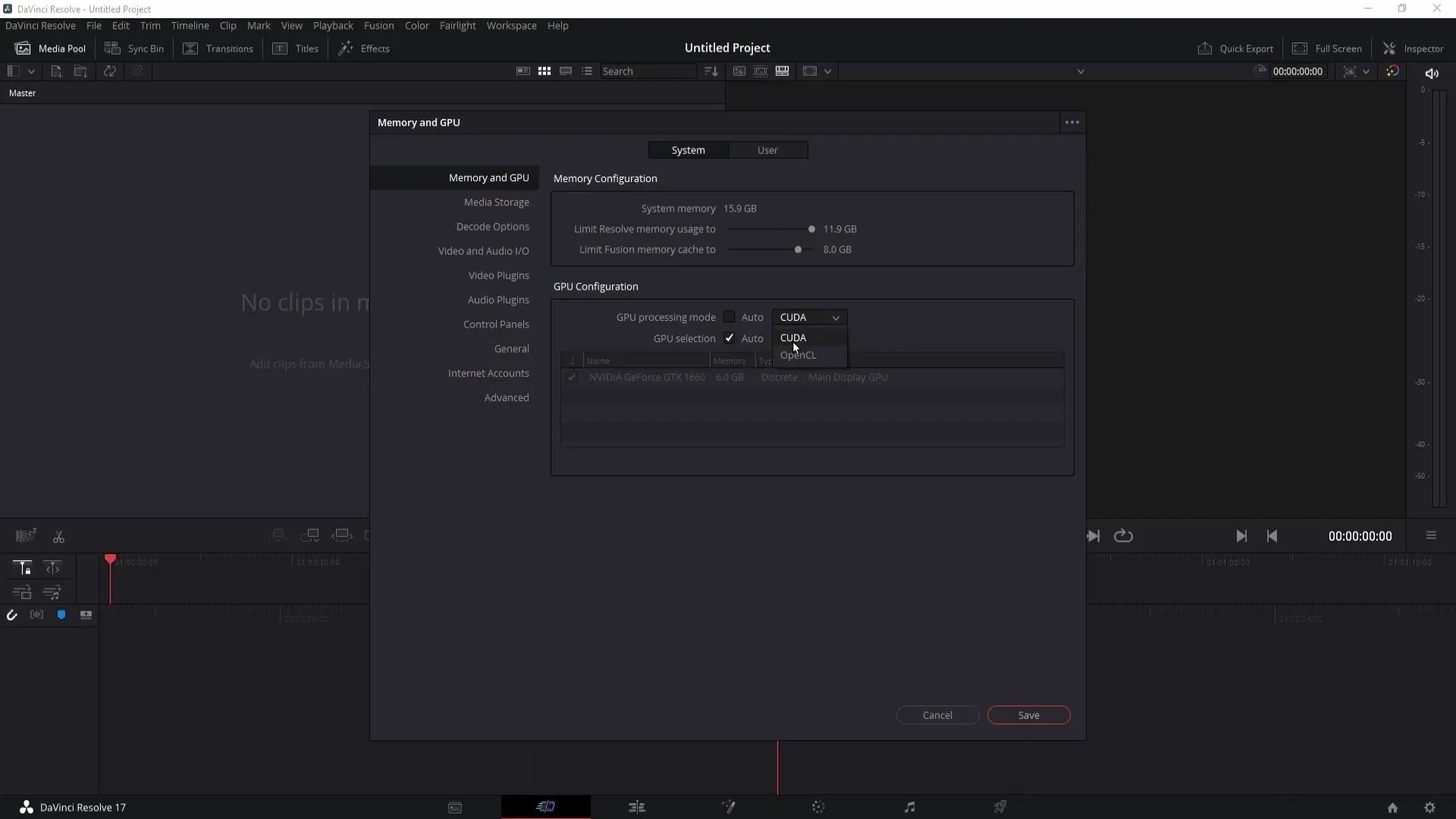Click the blue marker icon

(61, 615)
